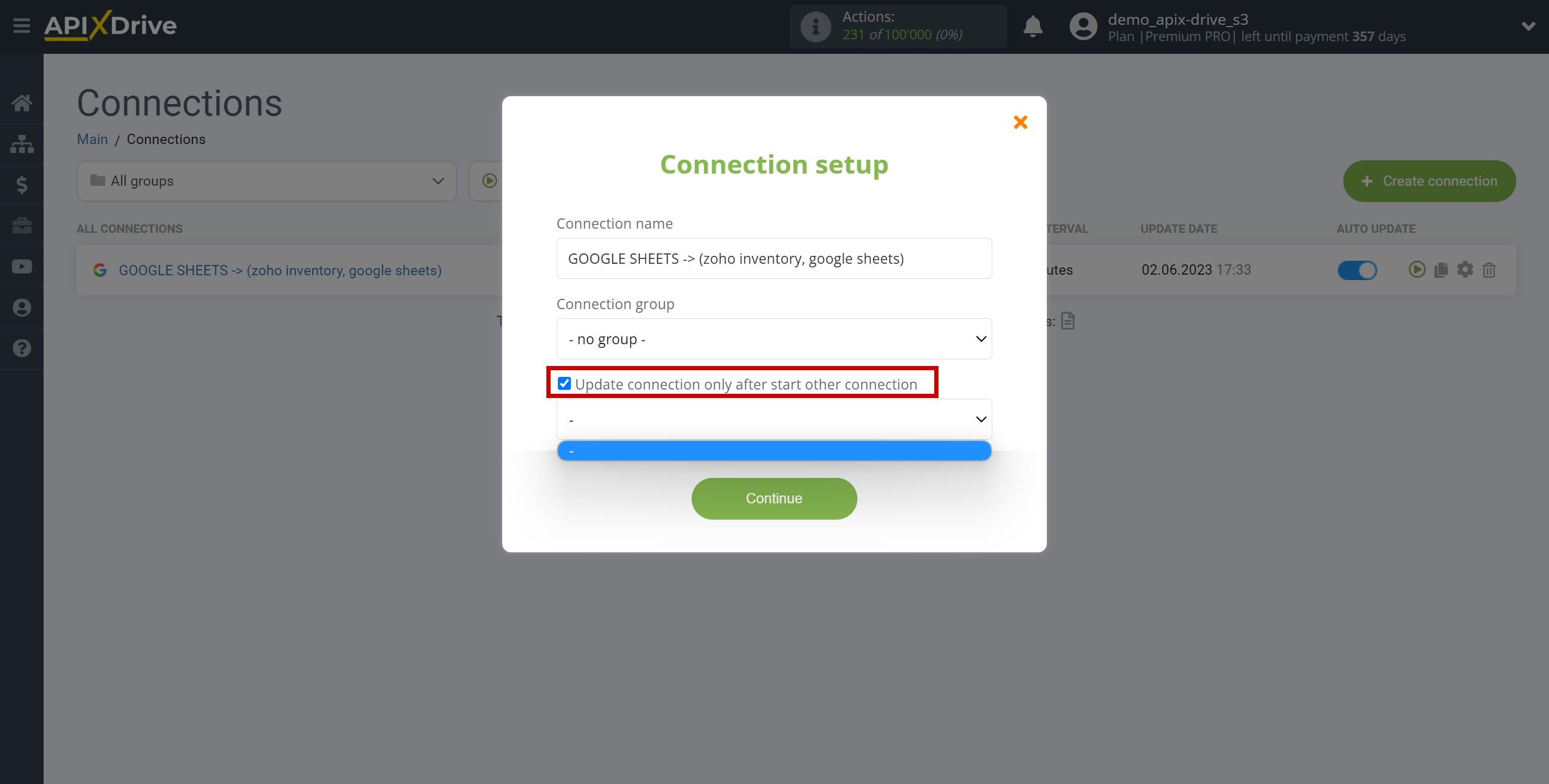
Task: Click the GOOGLE SHEETS connection link
Action: pyautogui.click(x=280, y=270)
